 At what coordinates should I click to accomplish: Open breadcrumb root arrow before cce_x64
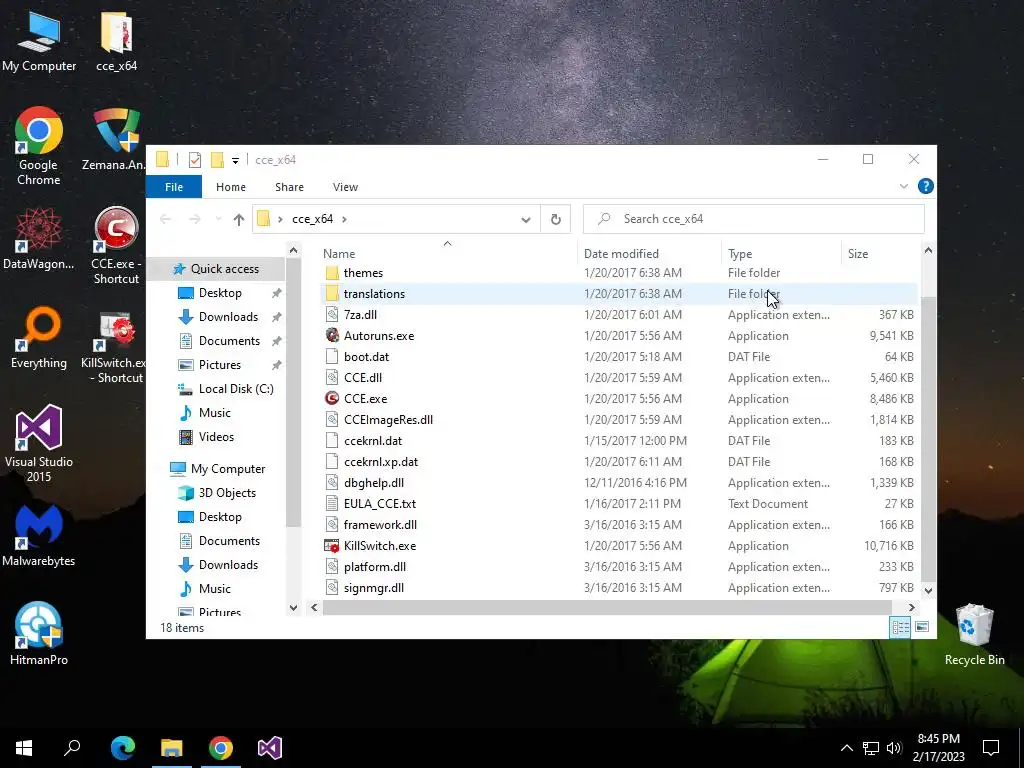pyautogui.click(x=280, y=219)
